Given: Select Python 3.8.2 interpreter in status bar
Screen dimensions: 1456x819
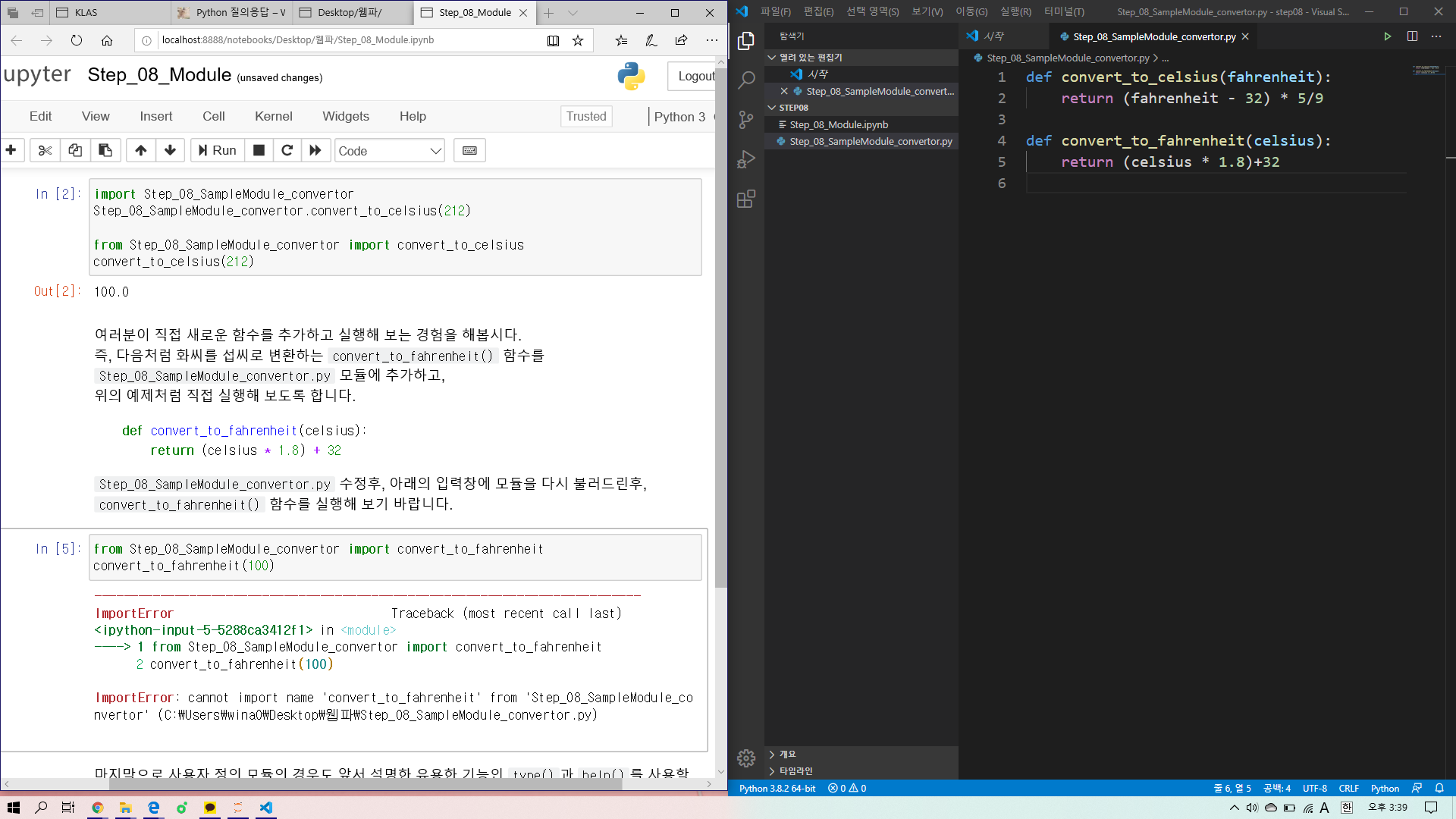Looking at the screenshot, I should [777, 788].
